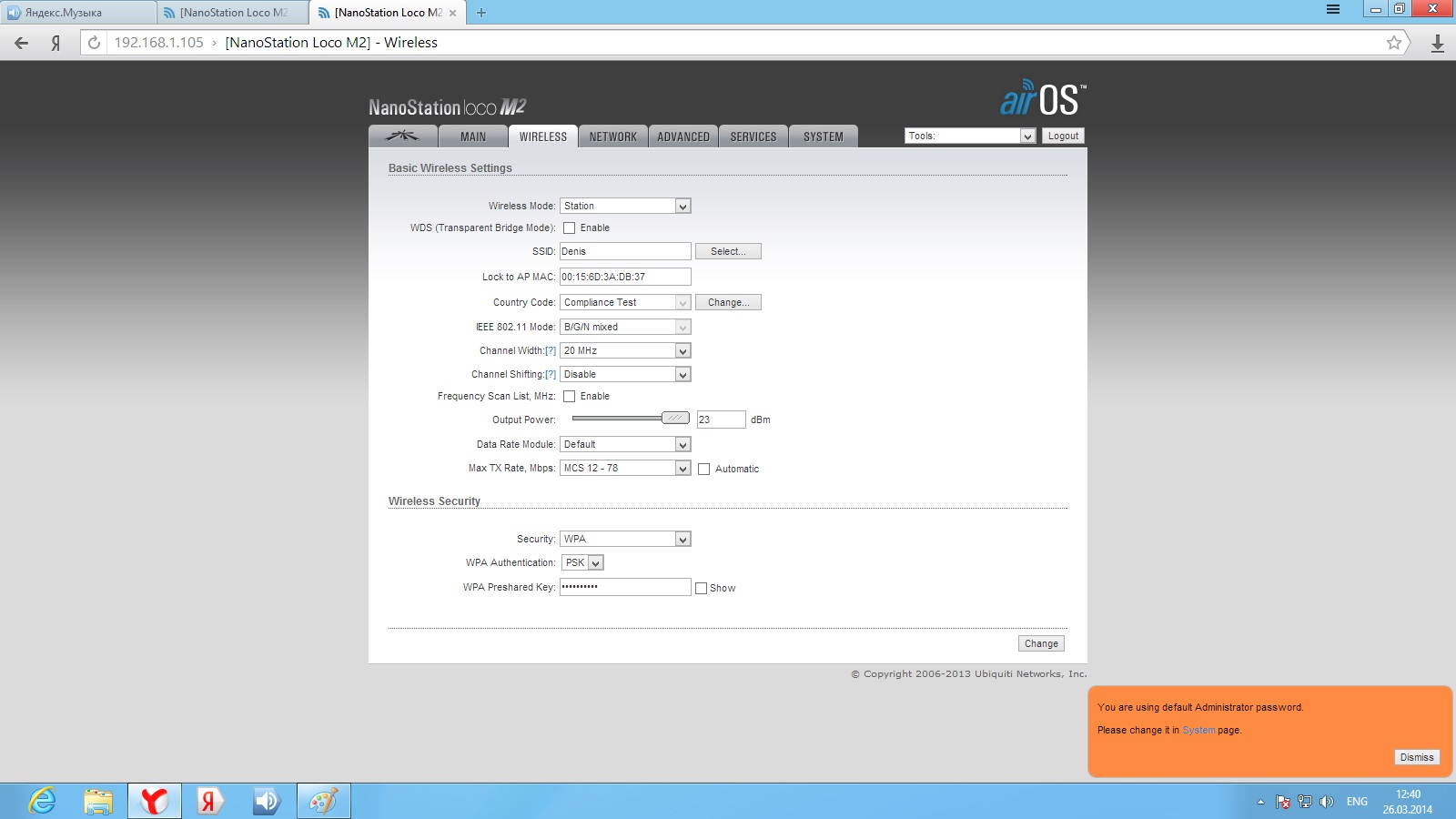
Task: Select the WIRELESS tab
Action: (x=543, y=136)
